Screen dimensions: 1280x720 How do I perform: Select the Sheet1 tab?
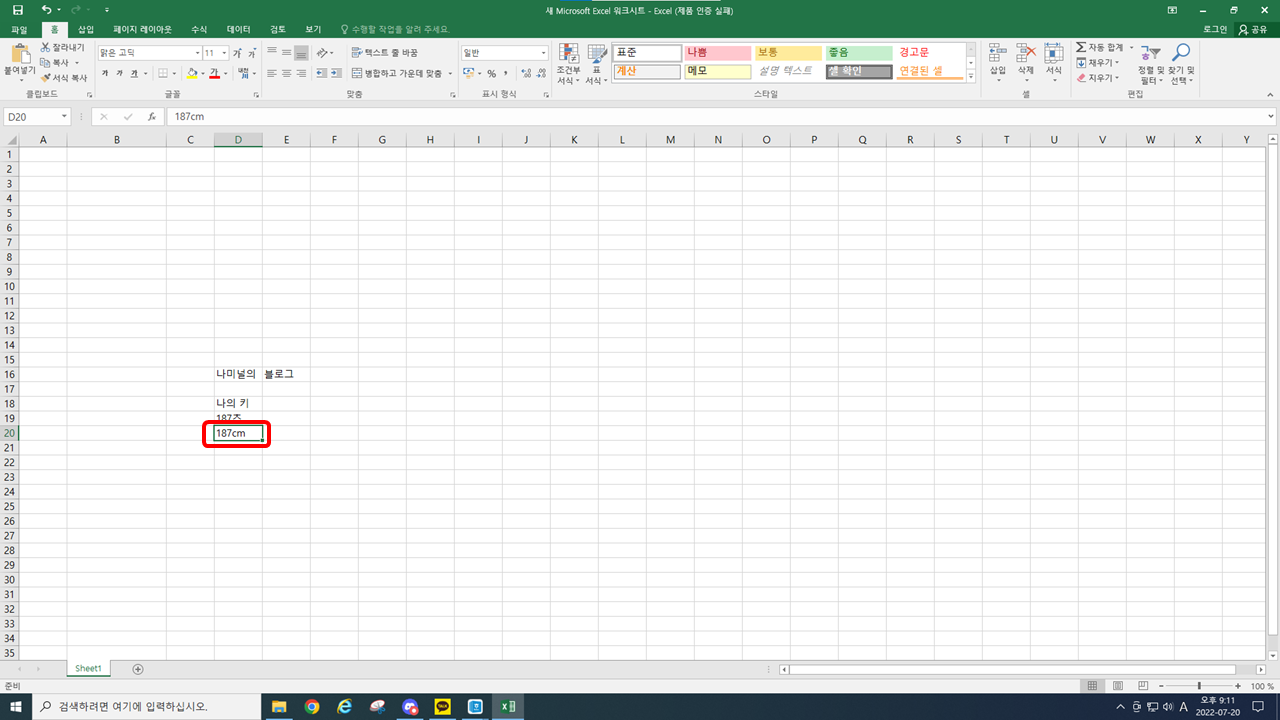coord(88,668)
